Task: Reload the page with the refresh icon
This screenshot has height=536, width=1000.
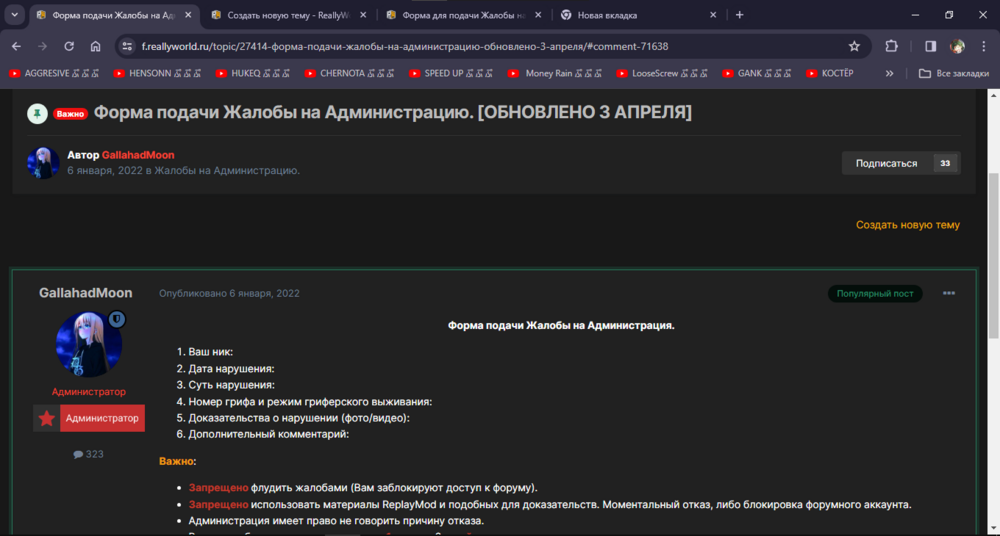Action: coord(70,46)
